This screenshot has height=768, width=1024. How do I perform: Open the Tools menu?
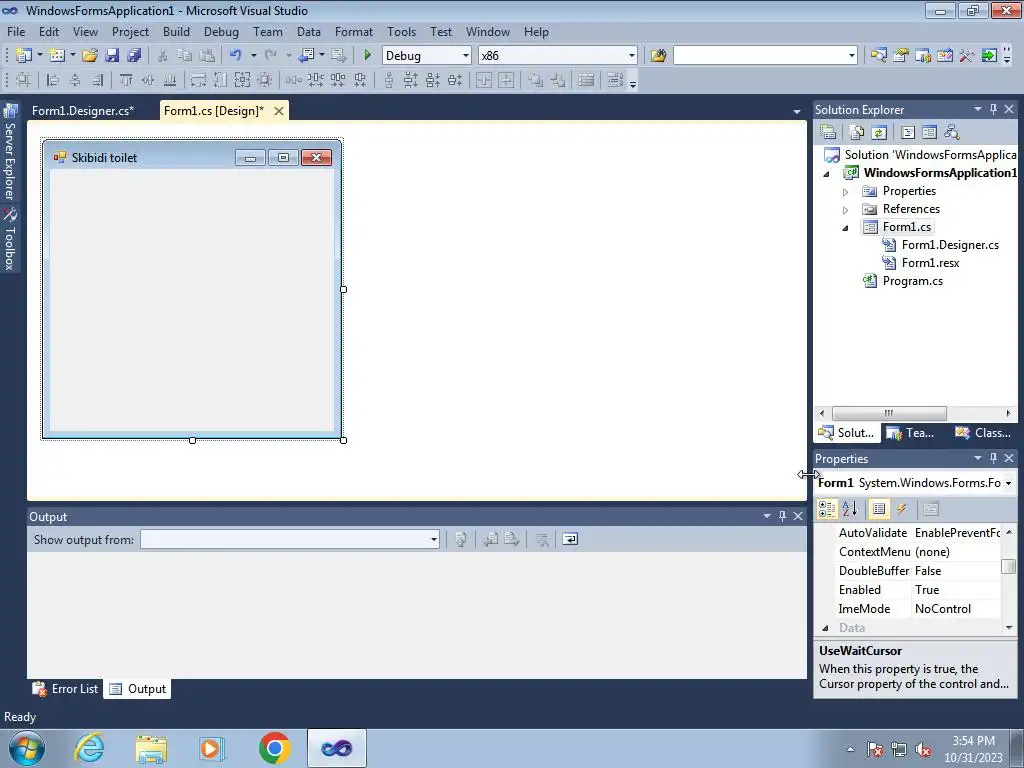(x=401, y=31)
